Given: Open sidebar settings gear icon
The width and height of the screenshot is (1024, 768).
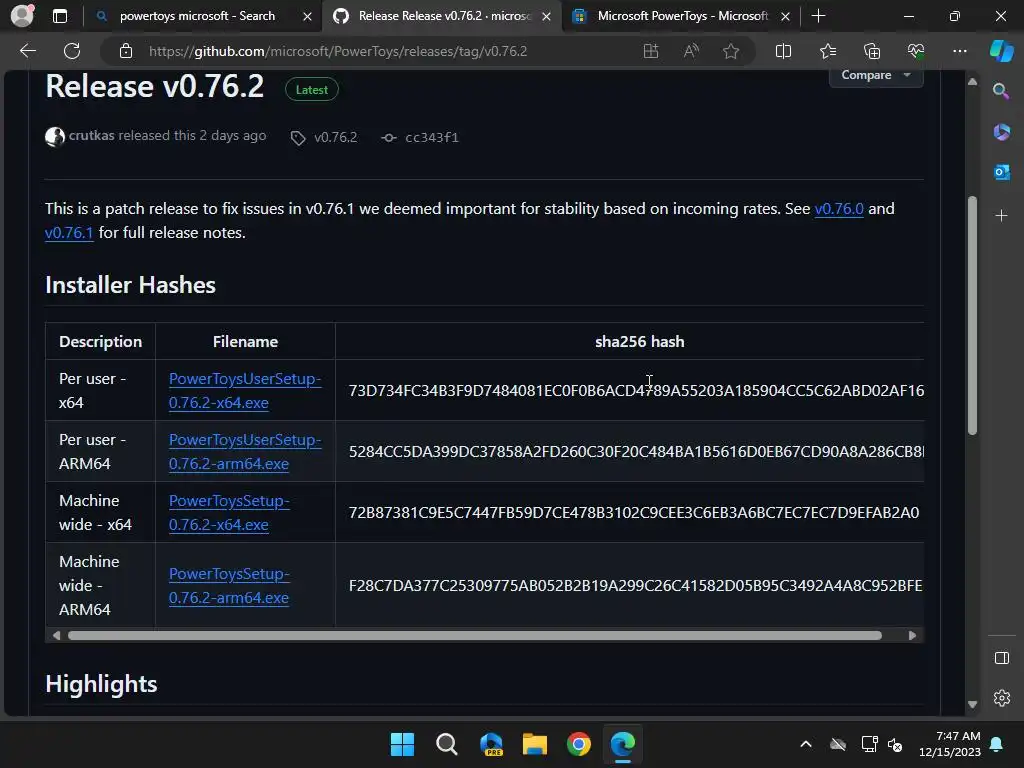Looking at the screenshot, I should point(1001,698).
